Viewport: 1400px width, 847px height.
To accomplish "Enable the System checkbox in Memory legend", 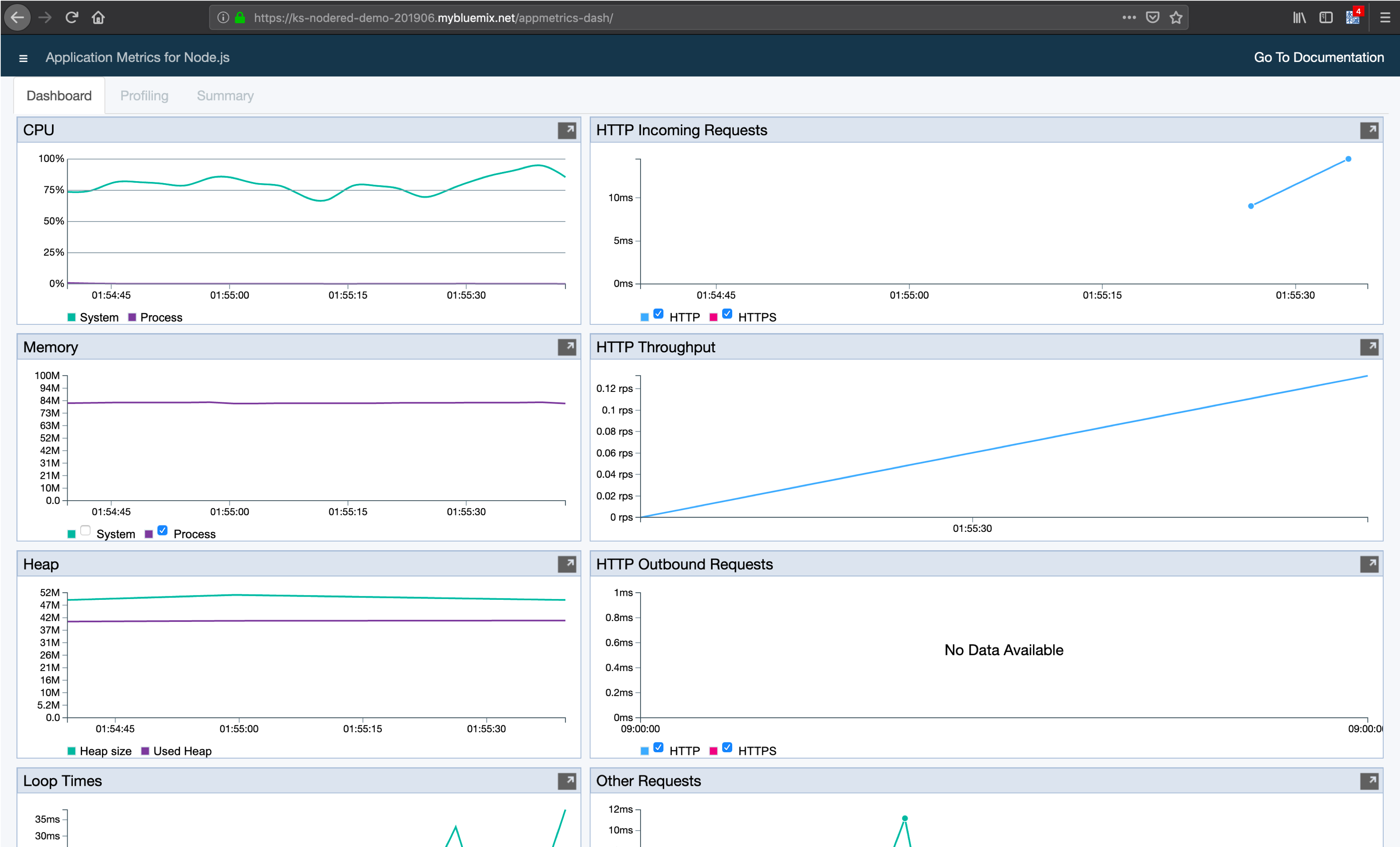I will click(x=85, y=531).
